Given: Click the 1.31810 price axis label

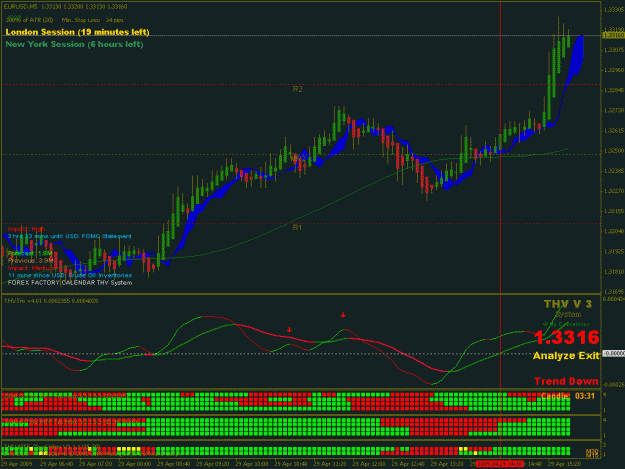Looking at the screenshot, I should (x=614, y=272).
